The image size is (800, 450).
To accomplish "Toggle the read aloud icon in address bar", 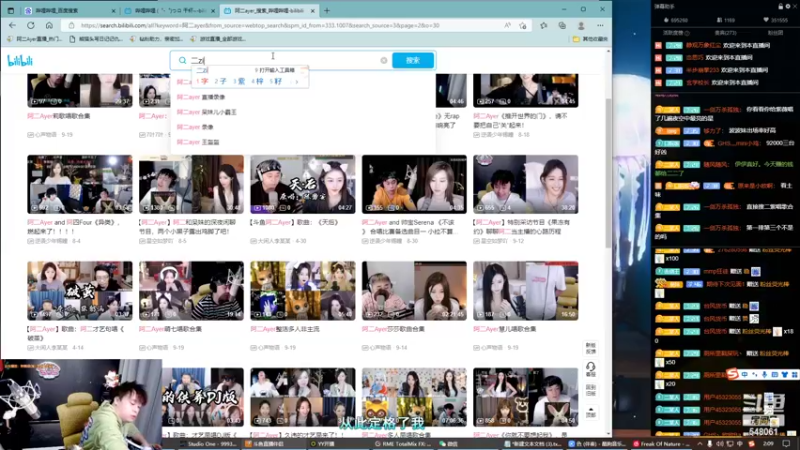I will click(x=507, y=25).
